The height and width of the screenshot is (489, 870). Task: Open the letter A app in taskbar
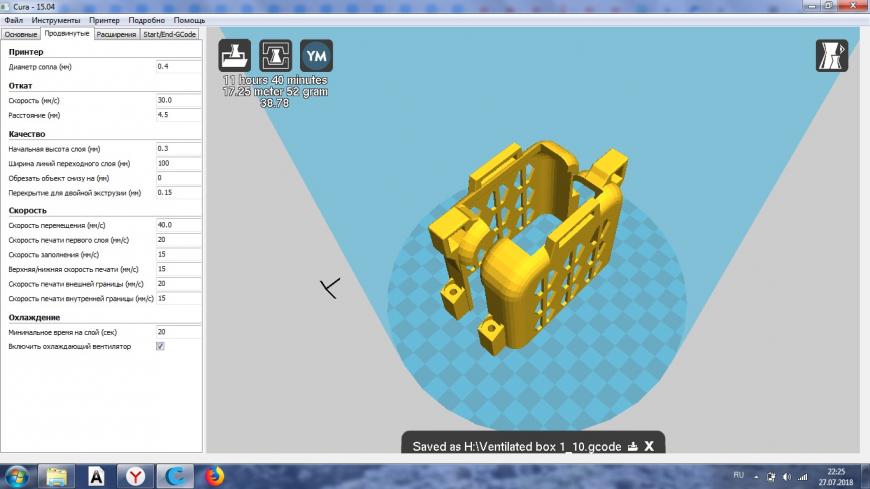point(96,476)
